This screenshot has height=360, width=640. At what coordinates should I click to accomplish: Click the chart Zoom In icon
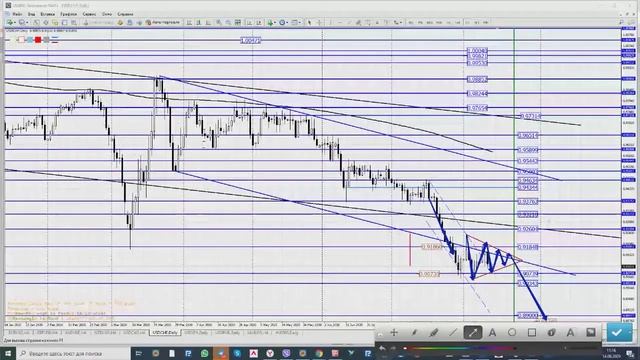point(219,22)
